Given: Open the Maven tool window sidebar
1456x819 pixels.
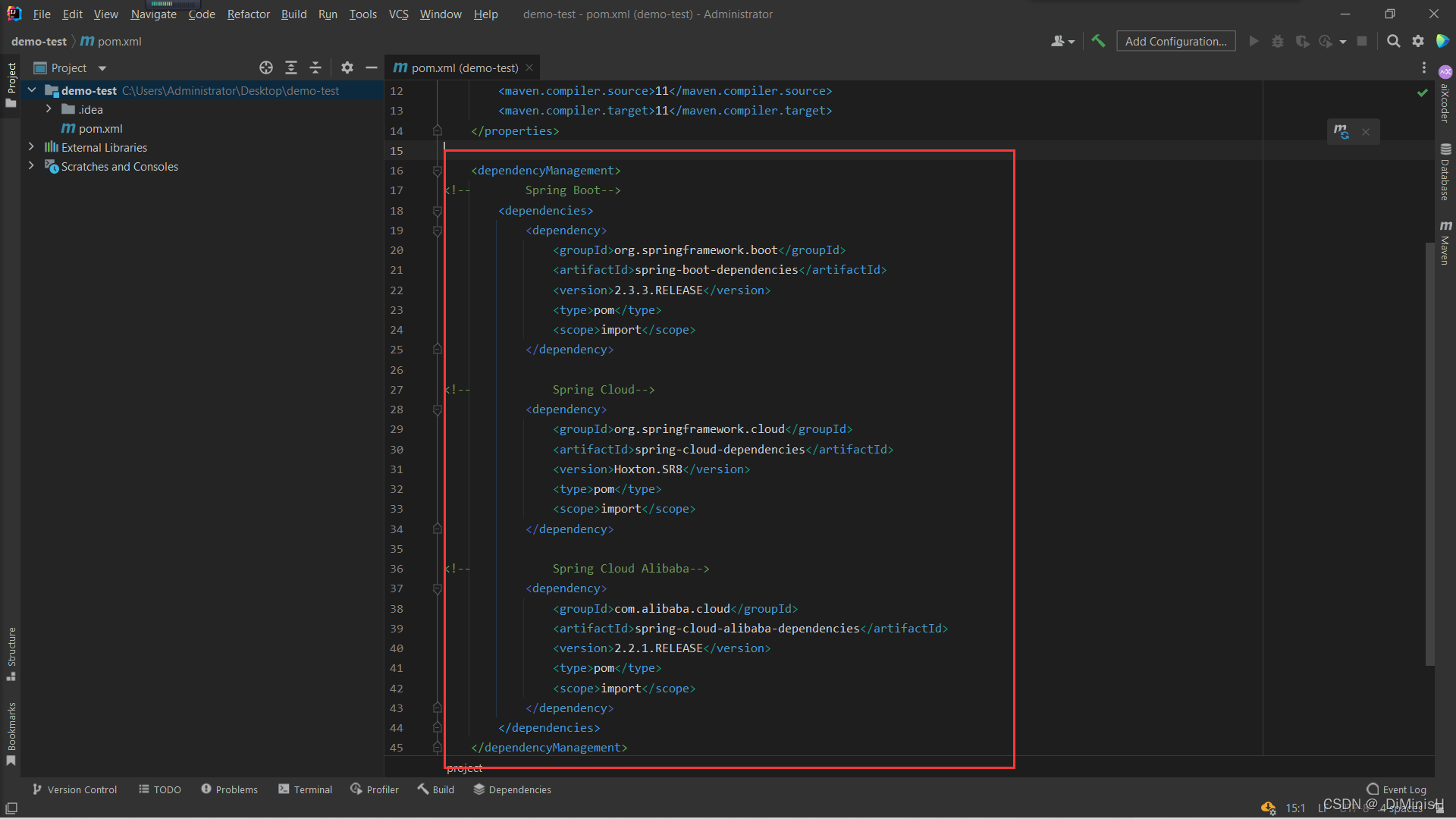Looking at the screenshot, I should 1445,243.
